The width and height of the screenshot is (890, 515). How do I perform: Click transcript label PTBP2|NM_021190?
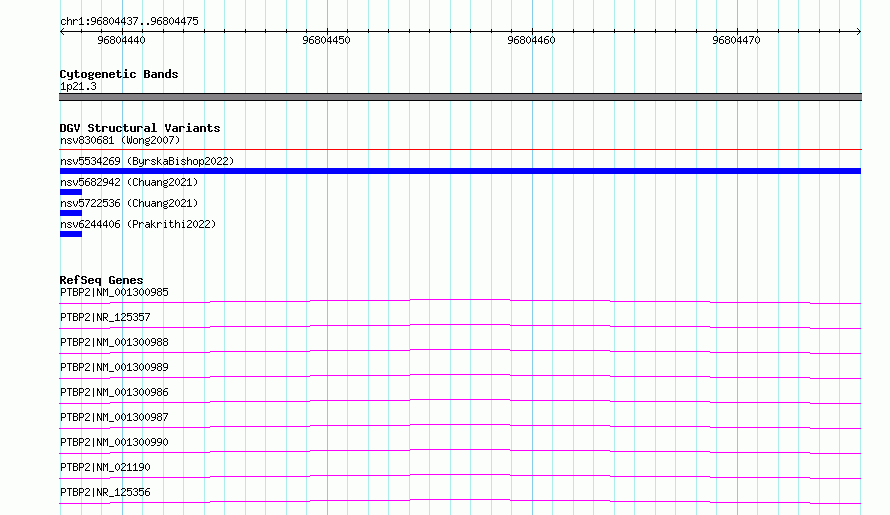[105, 467]
